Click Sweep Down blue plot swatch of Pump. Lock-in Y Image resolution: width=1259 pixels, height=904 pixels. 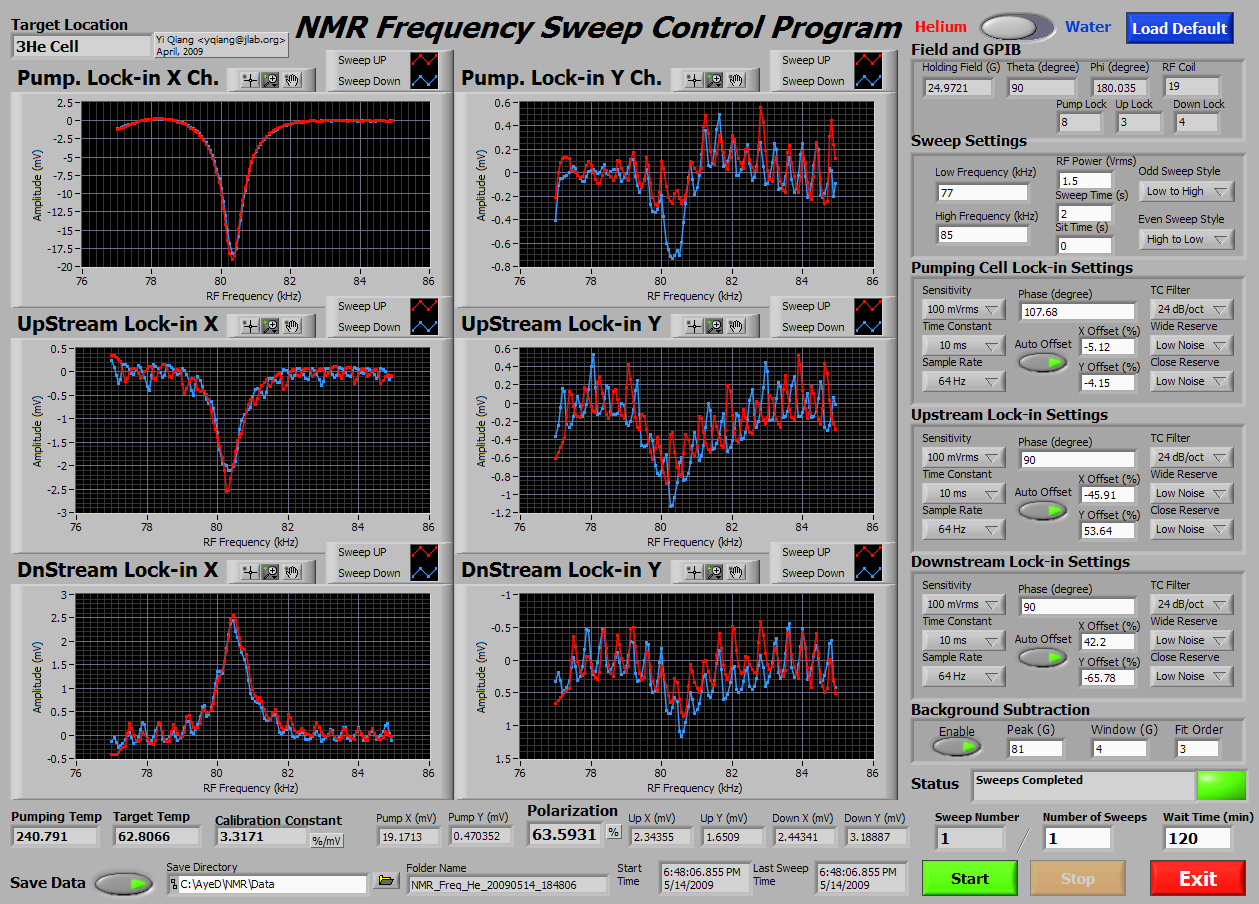(870, 81)
